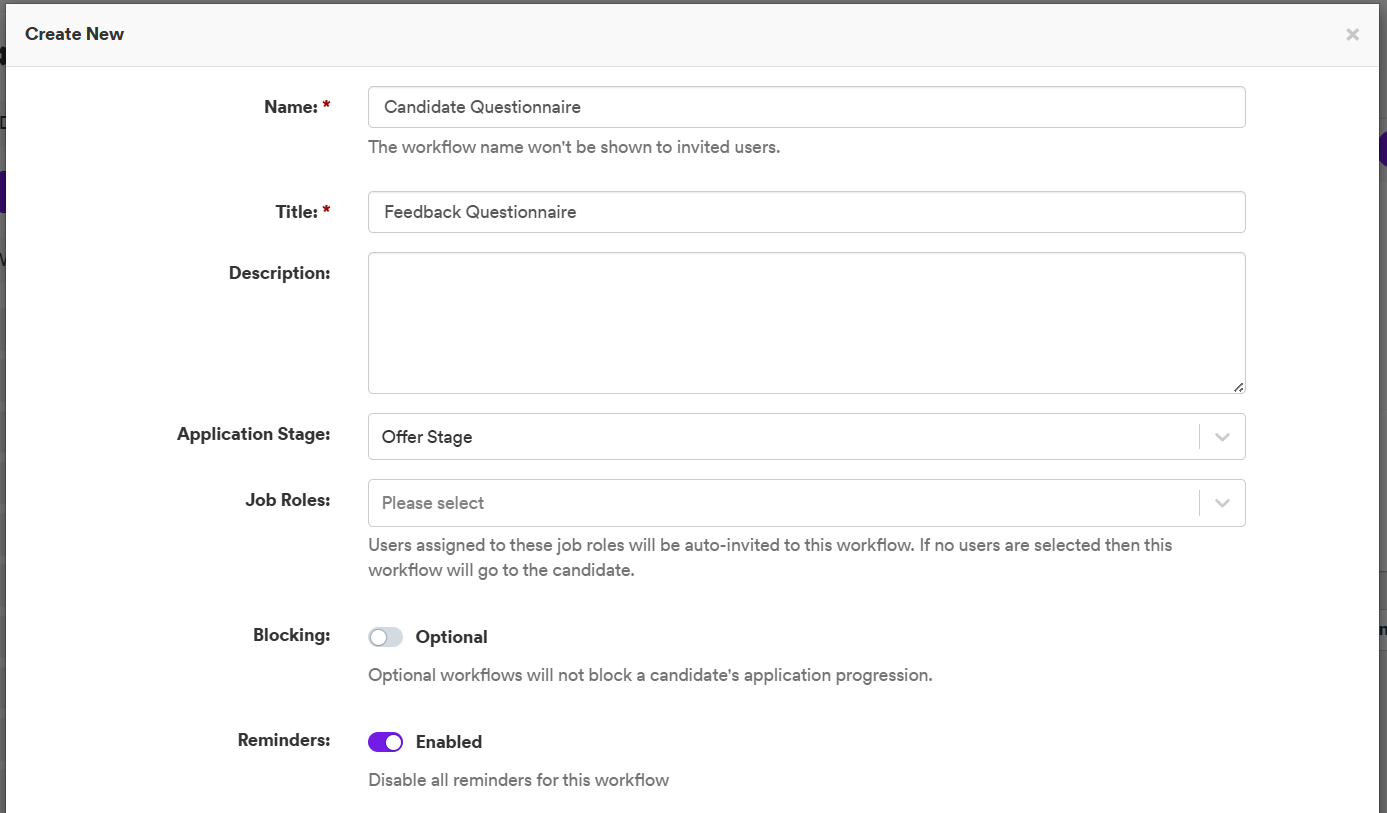Image resolution: width=1387 pixels, height=813 pixels.
Task: Click the 'Reminders:' label
Action: tap(284, 740)
